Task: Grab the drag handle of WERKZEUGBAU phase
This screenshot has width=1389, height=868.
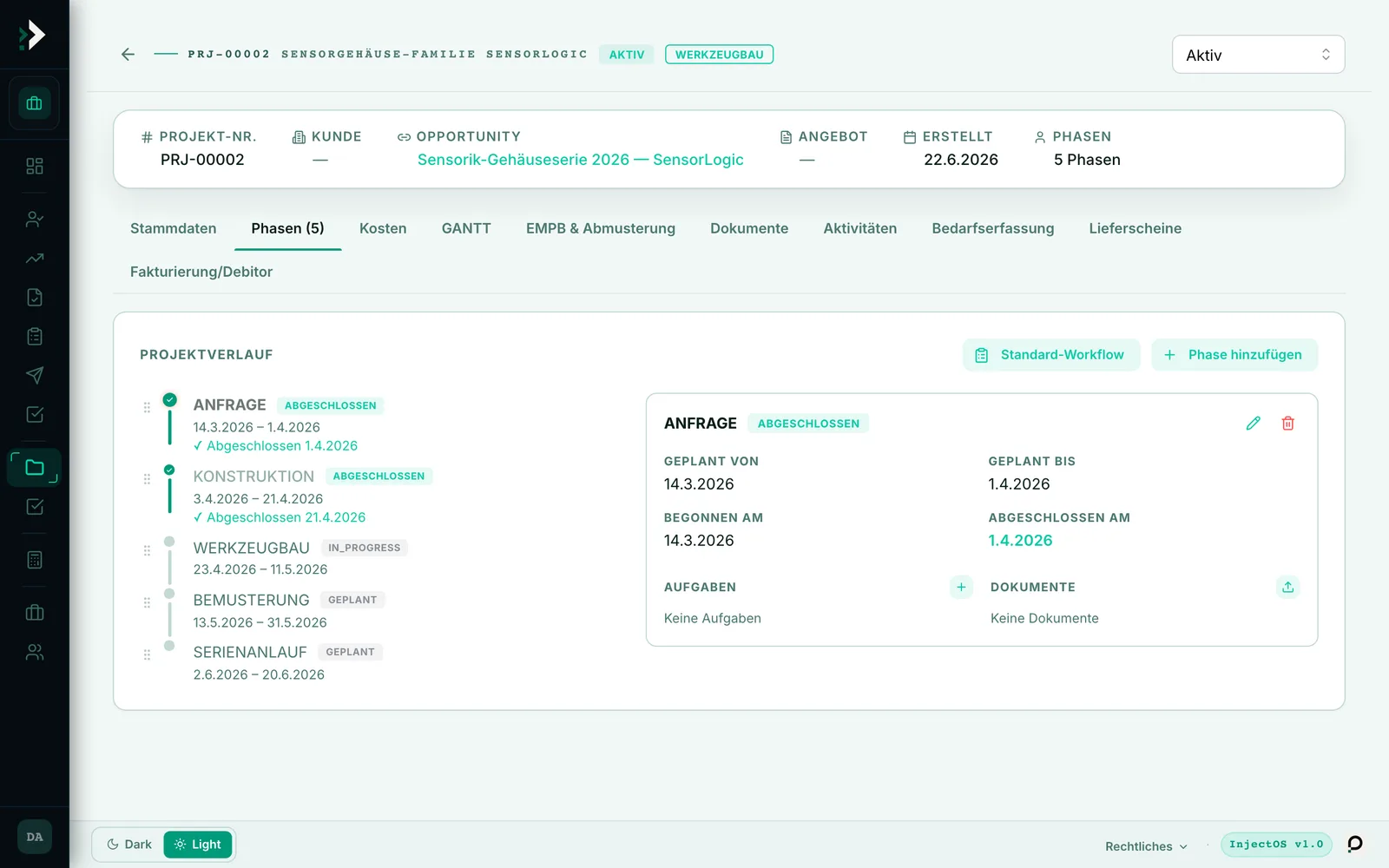Action: 147,550
